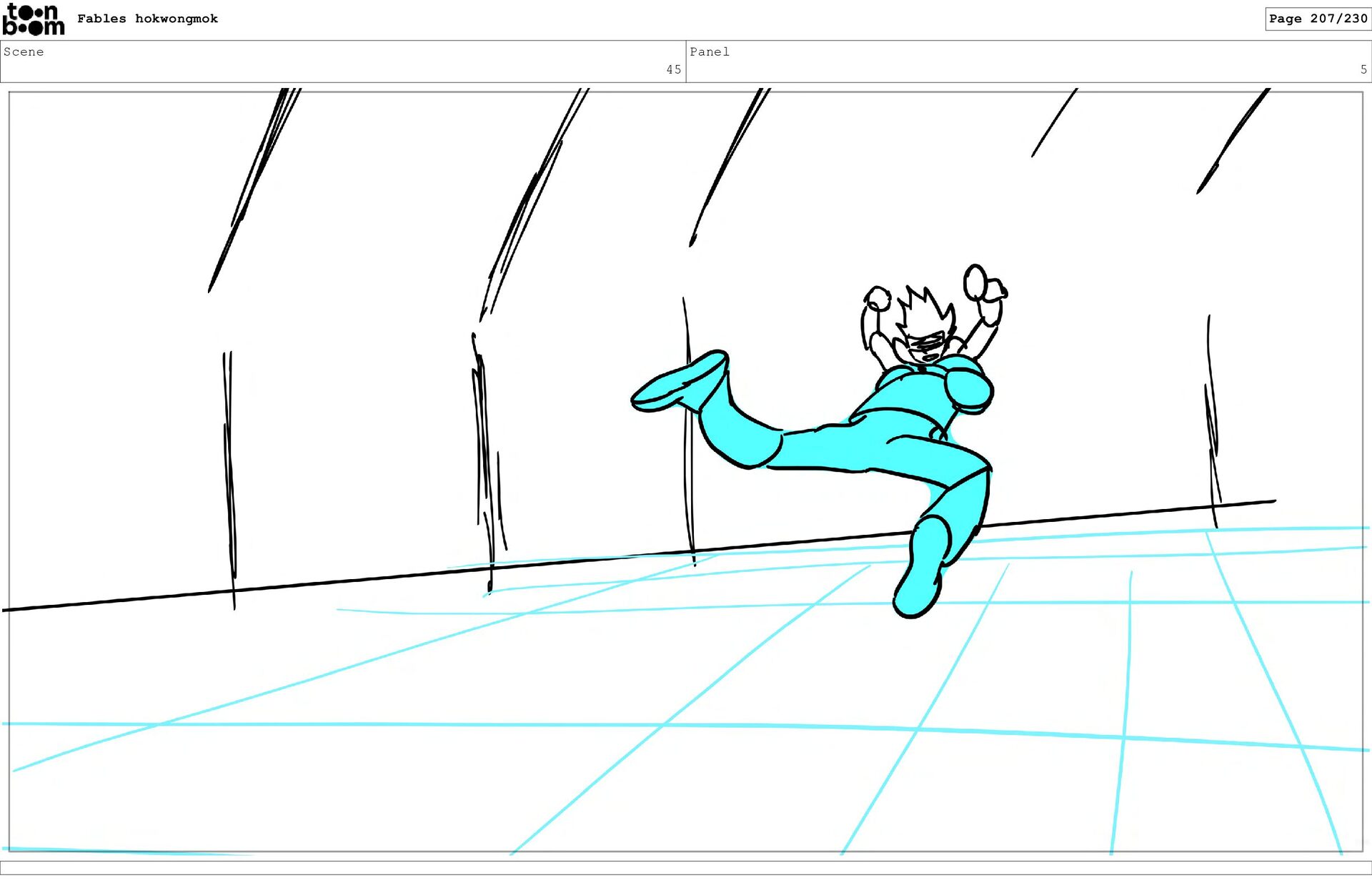Click the 'Fables hokwongmok' project title

point(147,19)
